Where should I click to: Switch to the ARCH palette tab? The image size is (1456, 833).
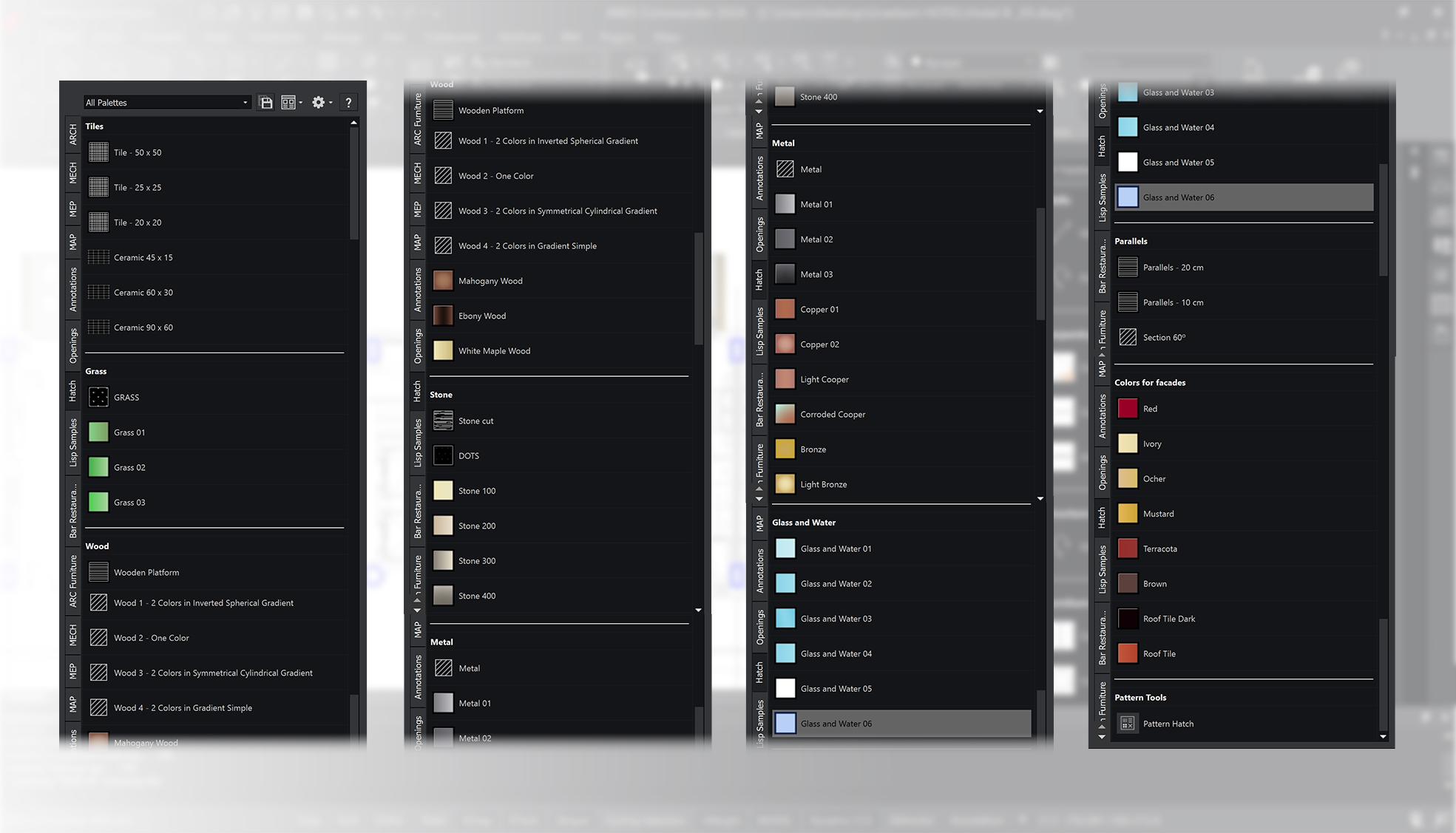72,135
